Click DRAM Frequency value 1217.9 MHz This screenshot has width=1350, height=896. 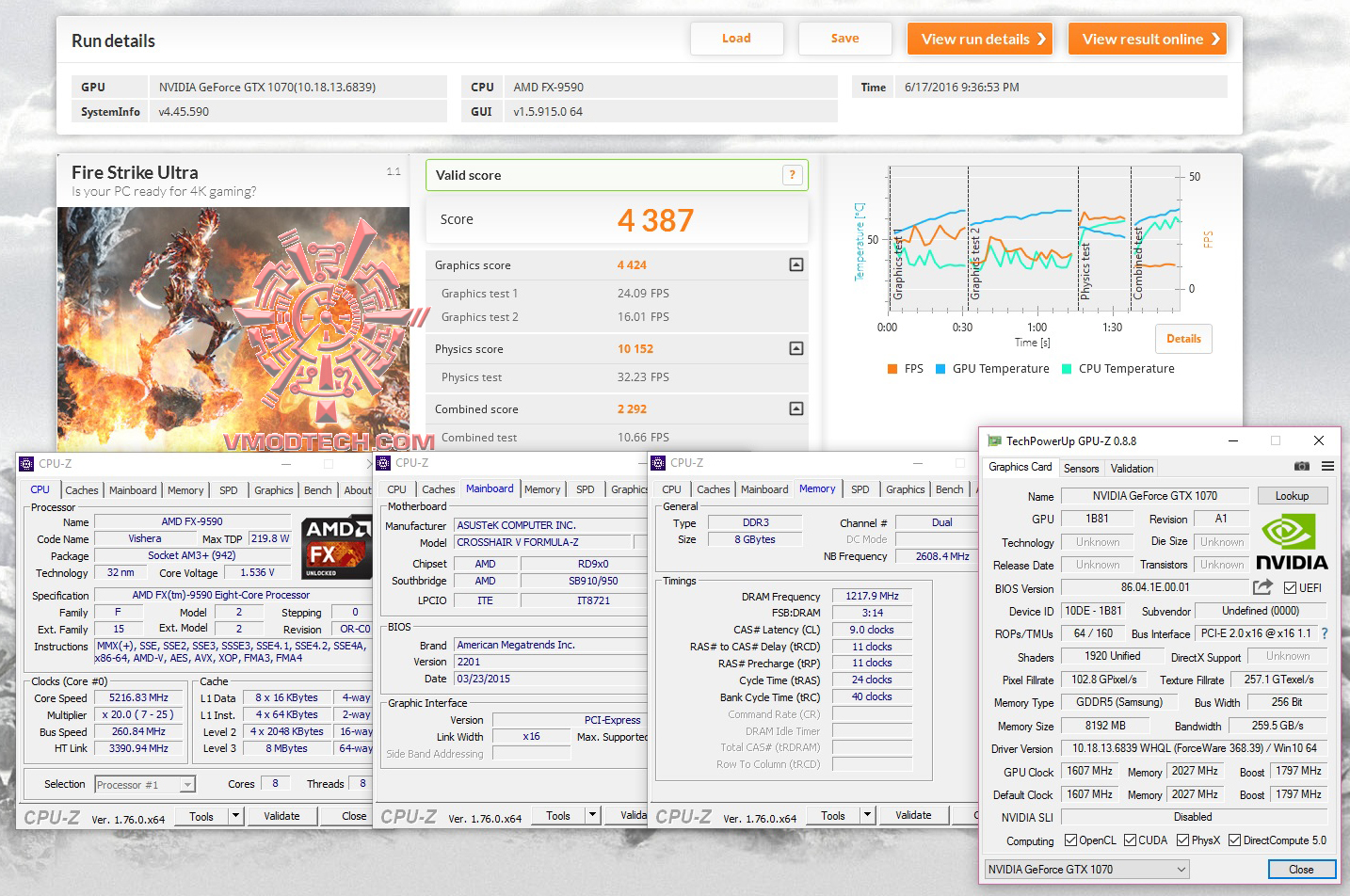pos(872,596)
